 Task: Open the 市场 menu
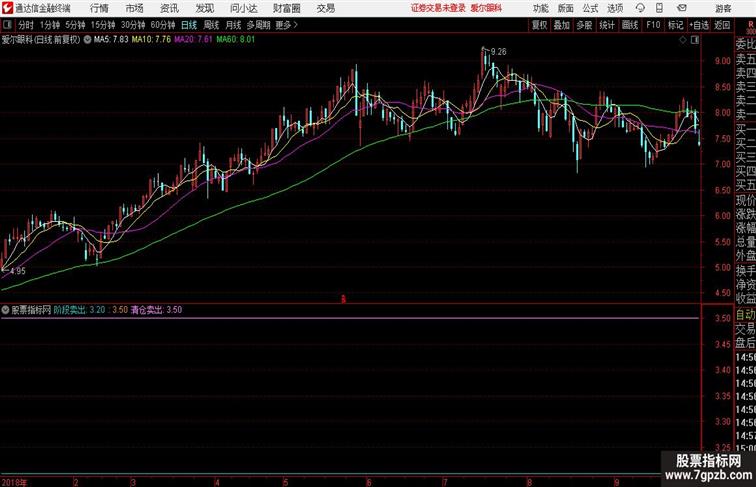134,8
